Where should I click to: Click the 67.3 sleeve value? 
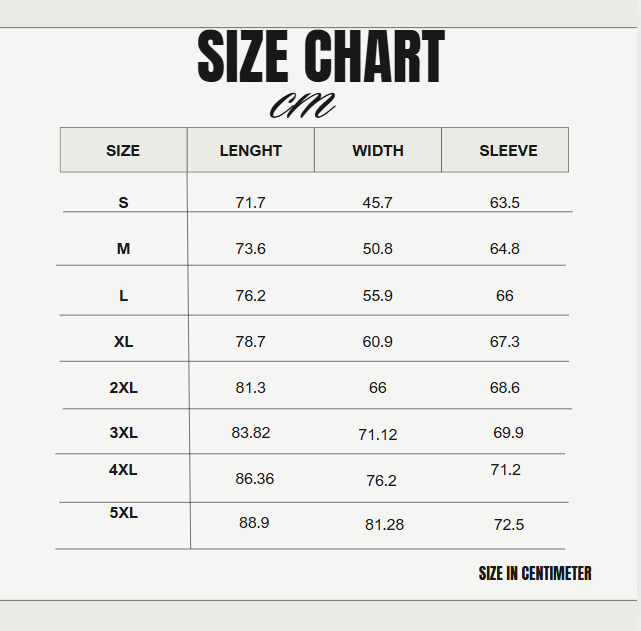click(x=504, y=342)
